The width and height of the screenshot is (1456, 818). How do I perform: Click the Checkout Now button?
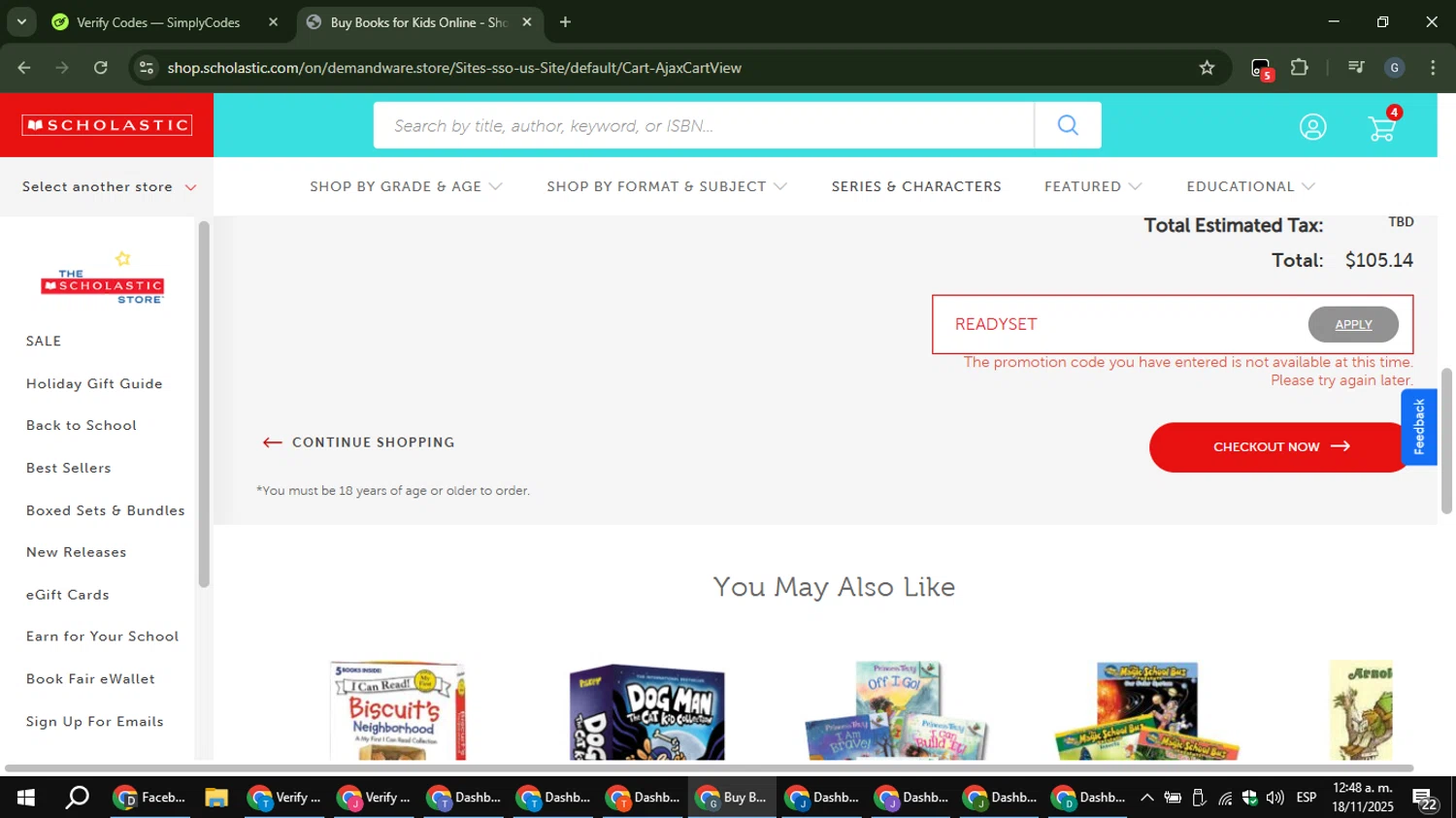(x=1280, y=447)
